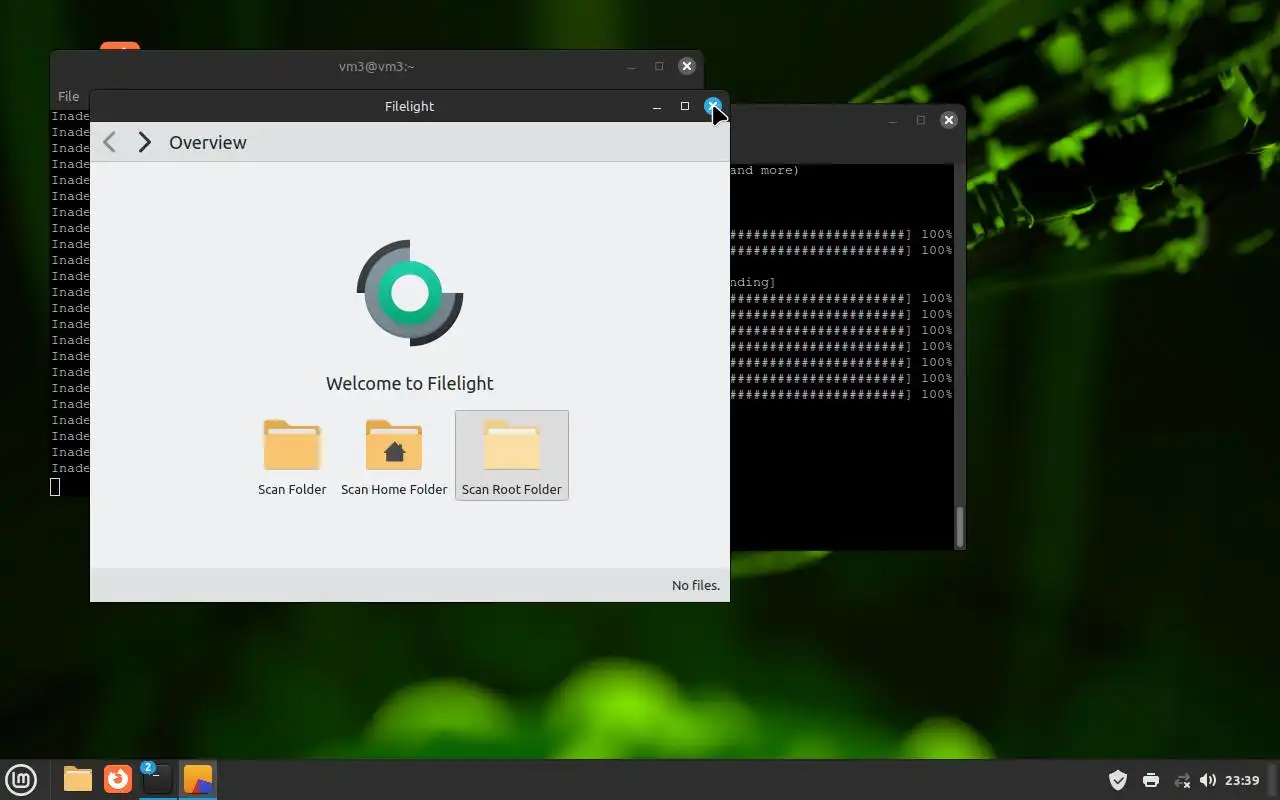Click the 'No files.' status text
Screen dimensions: 1280x800
click(x=696, y=585)
